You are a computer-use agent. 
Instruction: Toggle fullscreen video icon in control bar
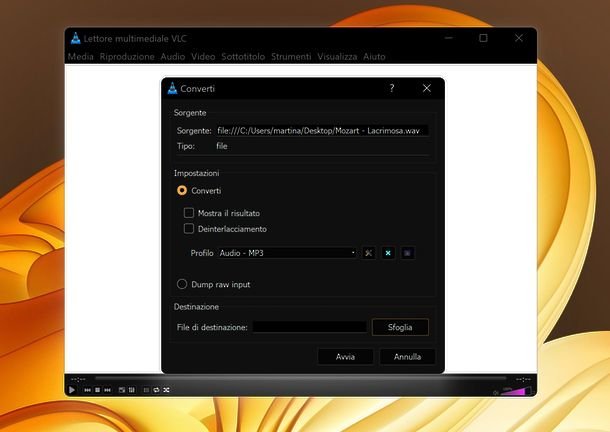(x=122, y=390)
